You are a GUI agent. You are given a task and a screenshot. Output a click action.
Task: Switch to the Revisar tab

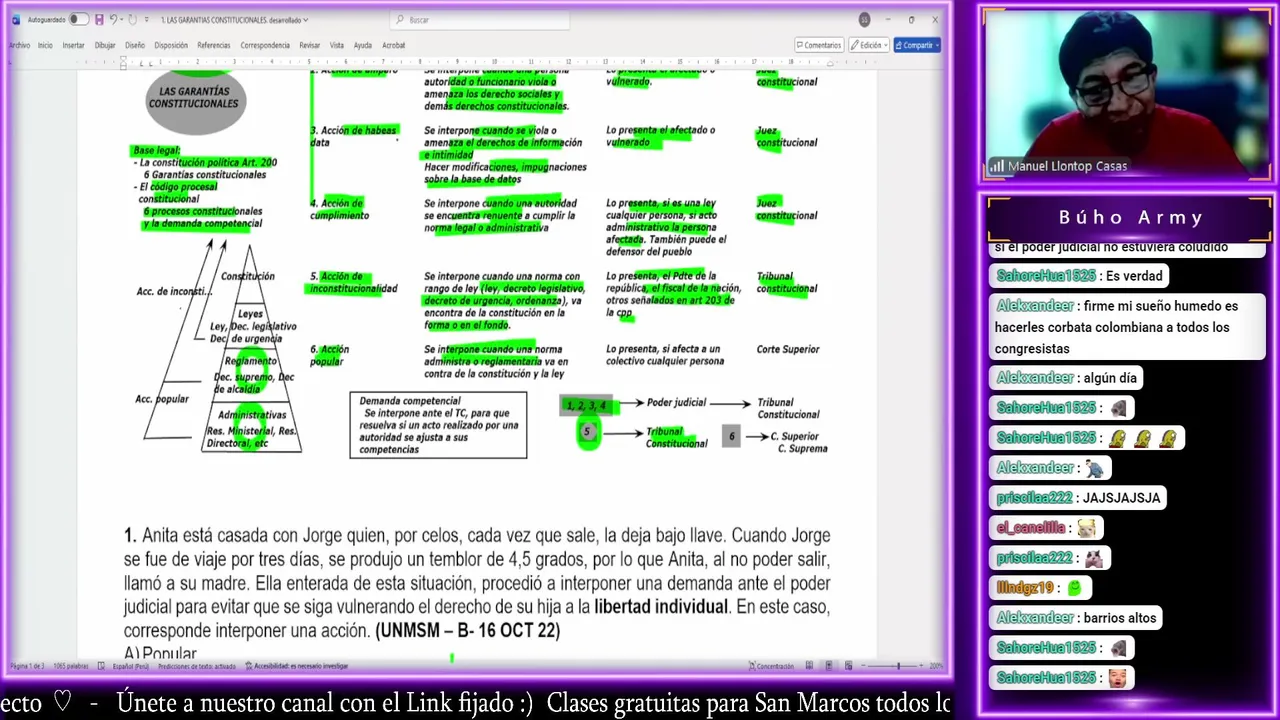309,45
